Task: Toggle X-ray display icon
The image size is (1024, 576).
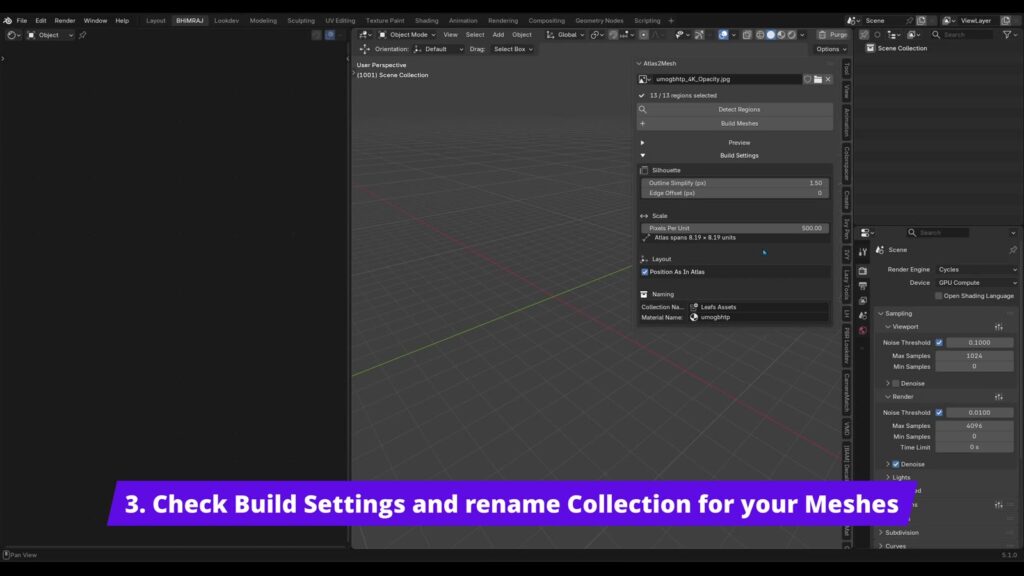Action: click(x=747, y=35)
